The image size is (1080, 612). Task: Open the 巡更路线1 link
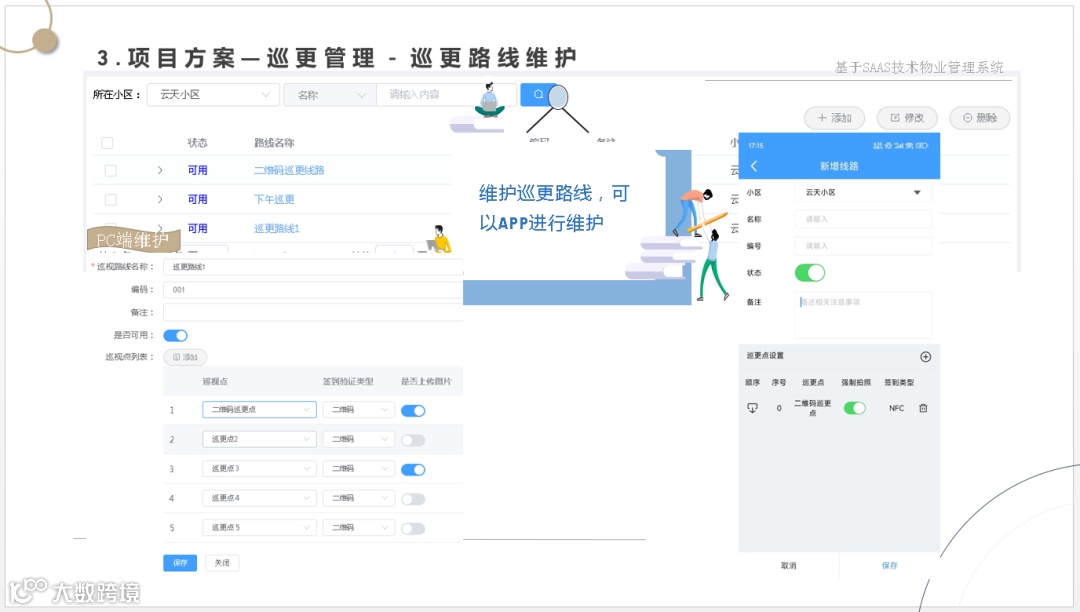point(277,228)
